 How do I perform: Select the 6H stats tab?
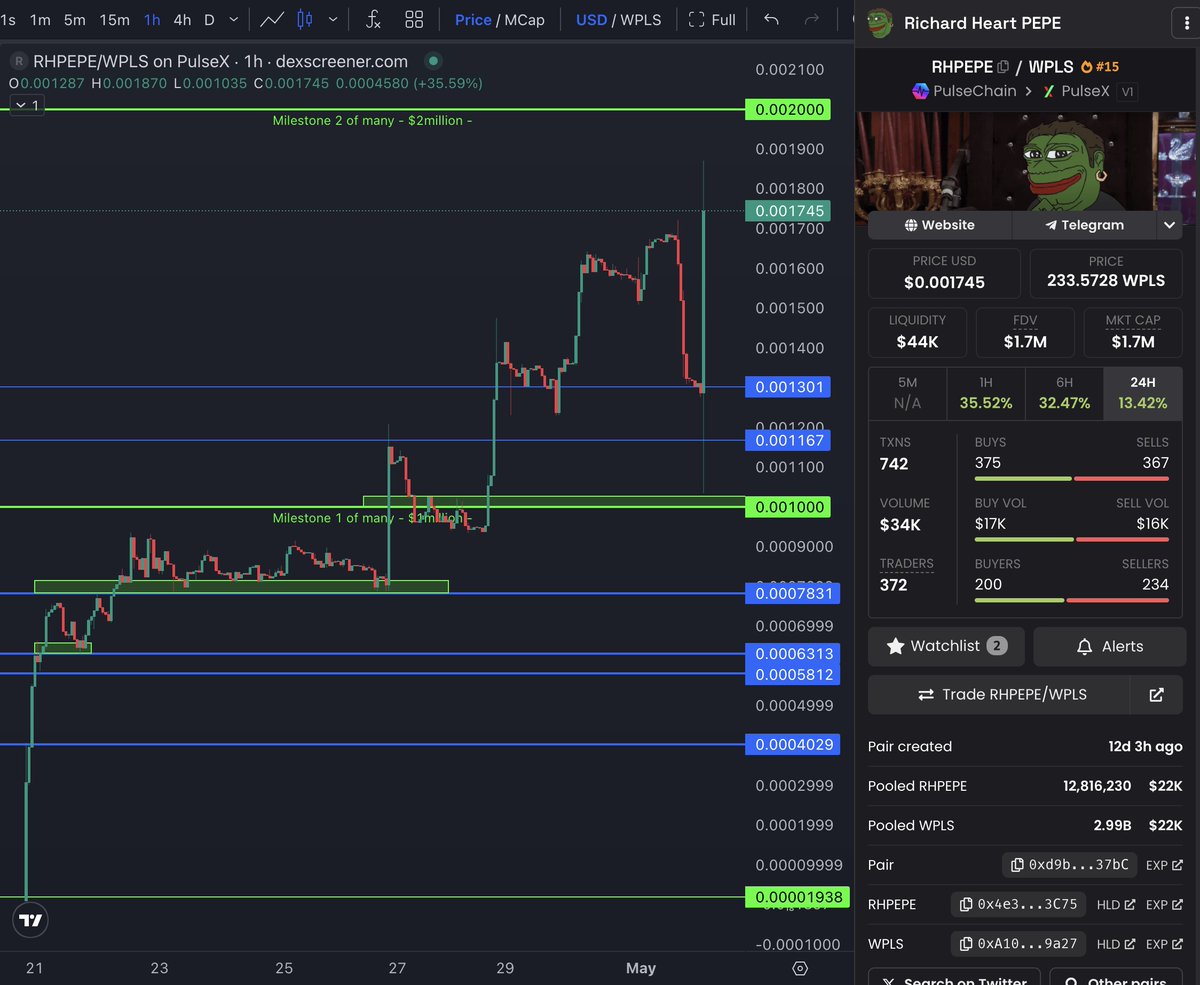pos(1064,392)
